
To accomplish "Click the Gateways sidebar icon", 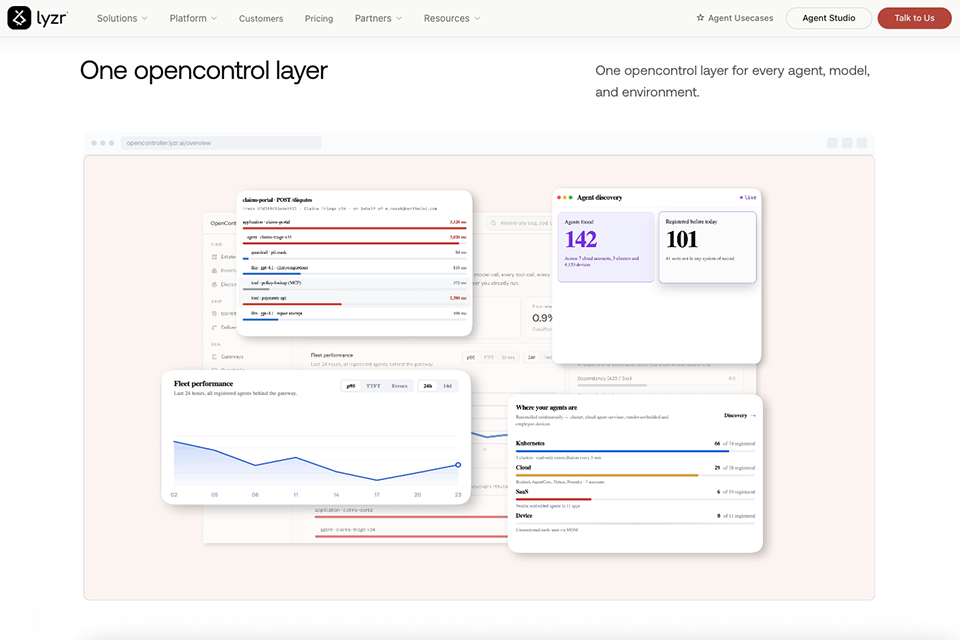I will click(x=214, y=356).
